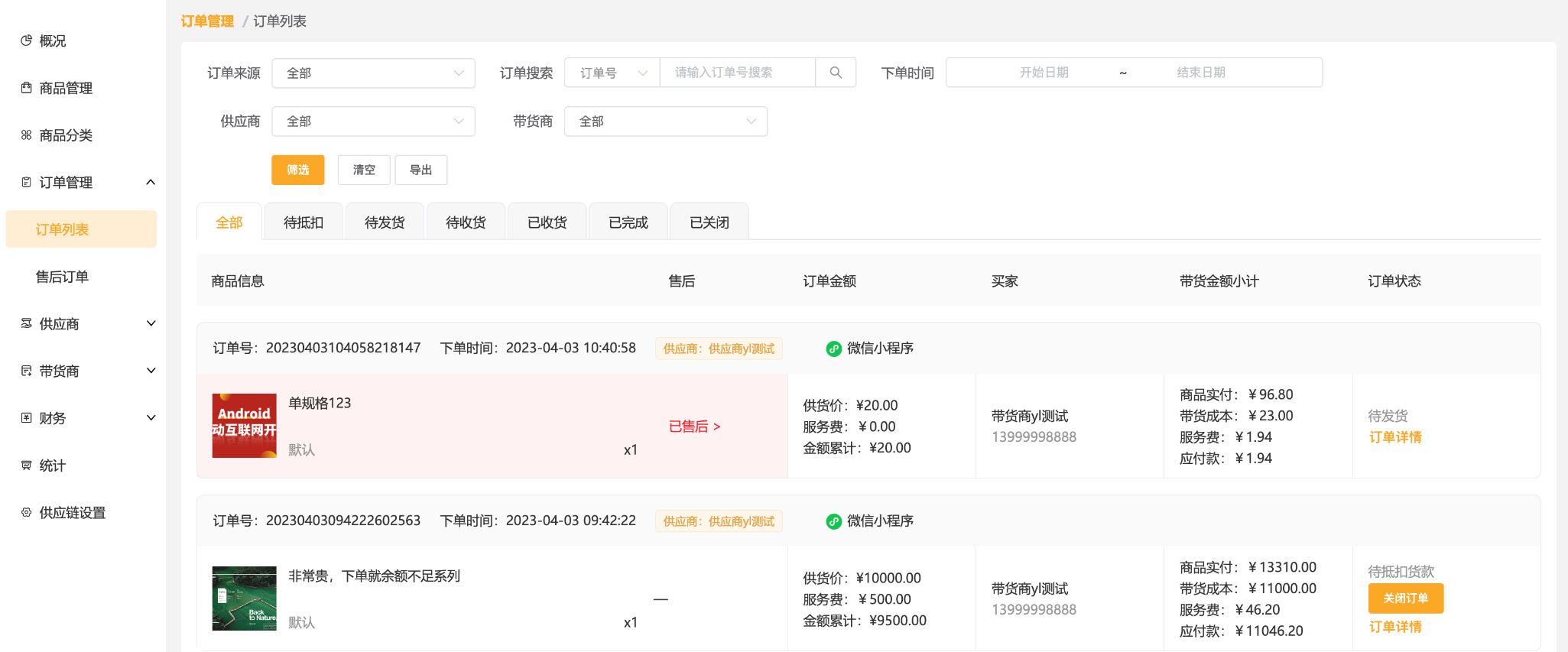Click the 商品管理 sidebar icon

[x=26, y=88]
